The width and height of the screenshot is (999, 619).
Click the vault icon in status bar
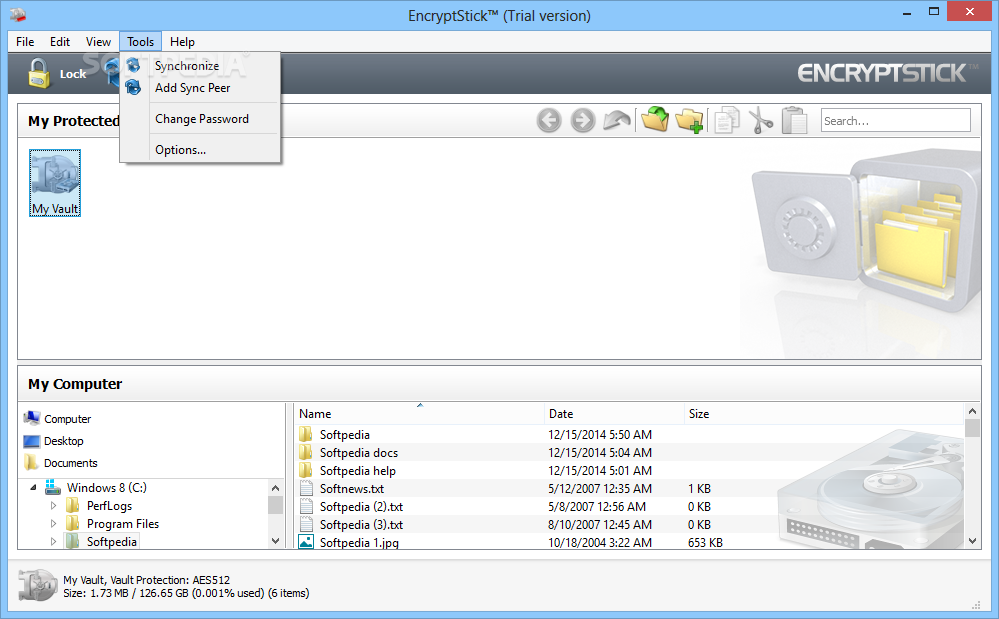pos(38,585)
